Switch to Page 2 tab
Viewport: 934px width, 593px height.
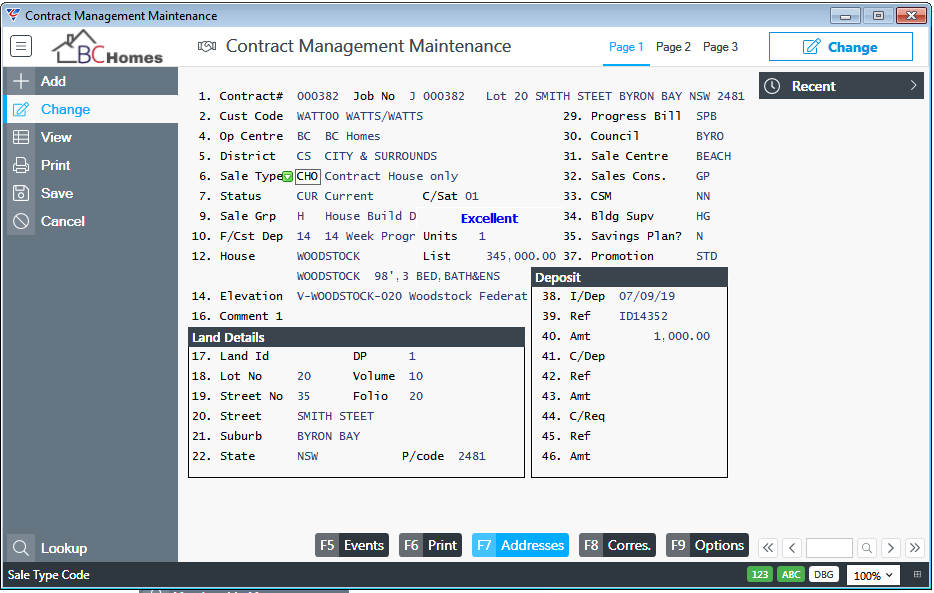673,46
